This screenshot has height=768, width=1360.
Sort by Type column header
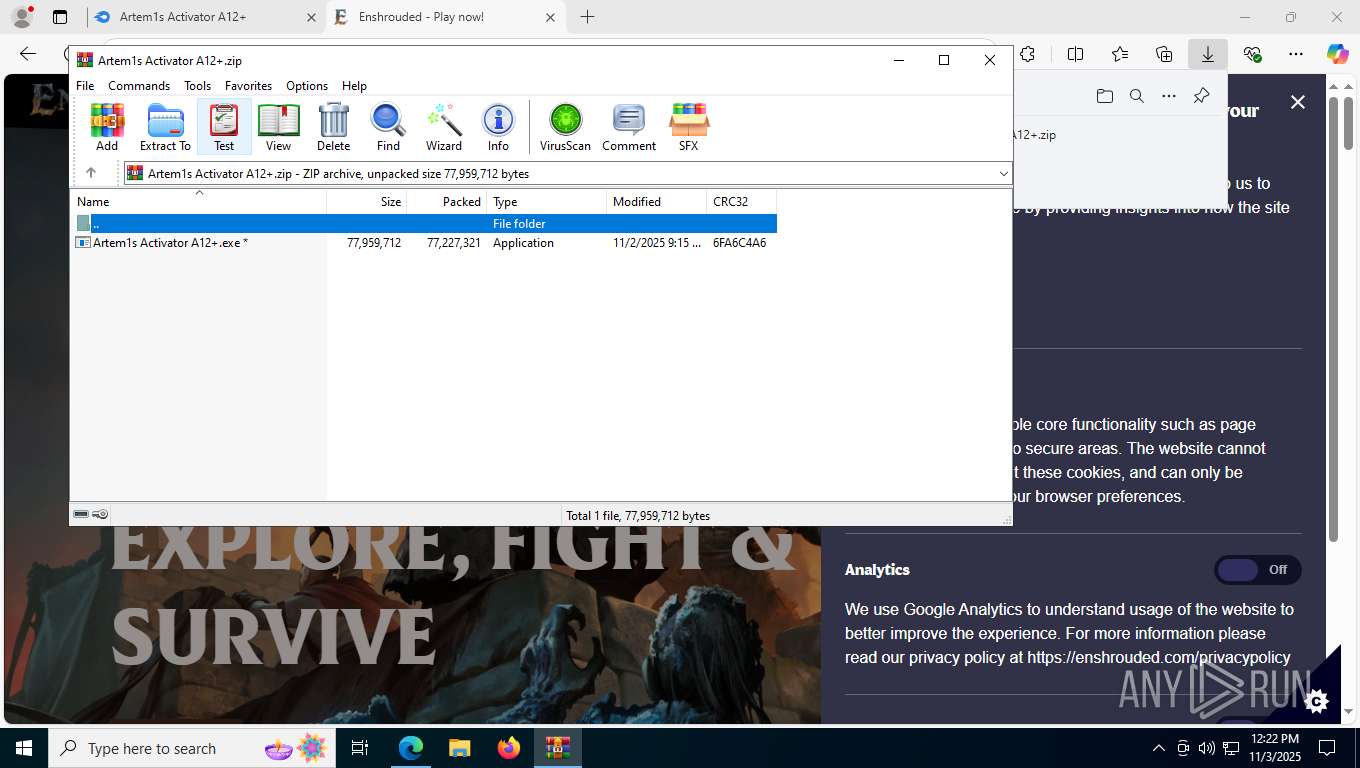coord(547,202)
